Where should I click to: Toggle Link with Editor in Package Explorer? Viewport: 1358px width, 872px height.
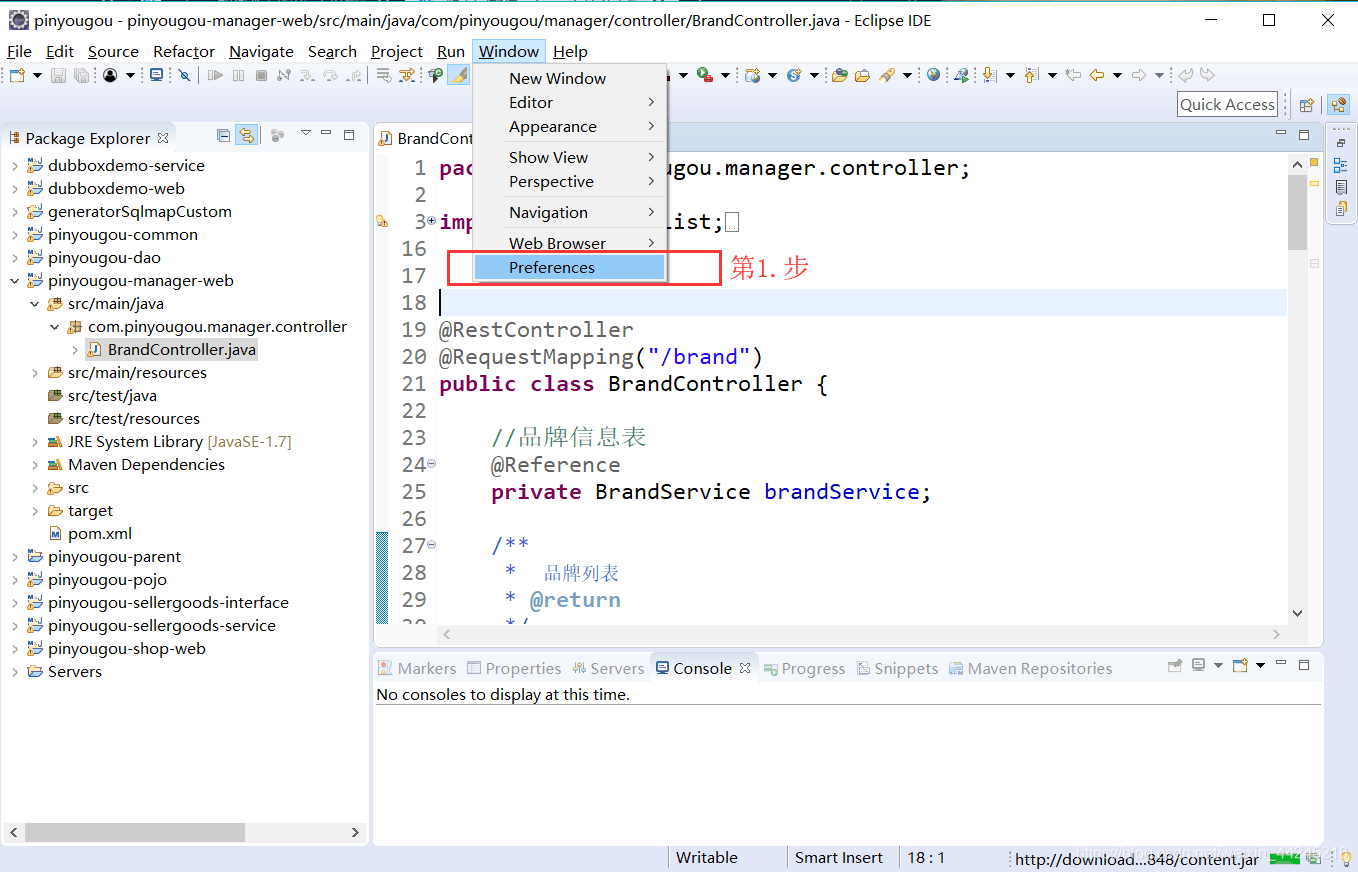tap(246, 135)
